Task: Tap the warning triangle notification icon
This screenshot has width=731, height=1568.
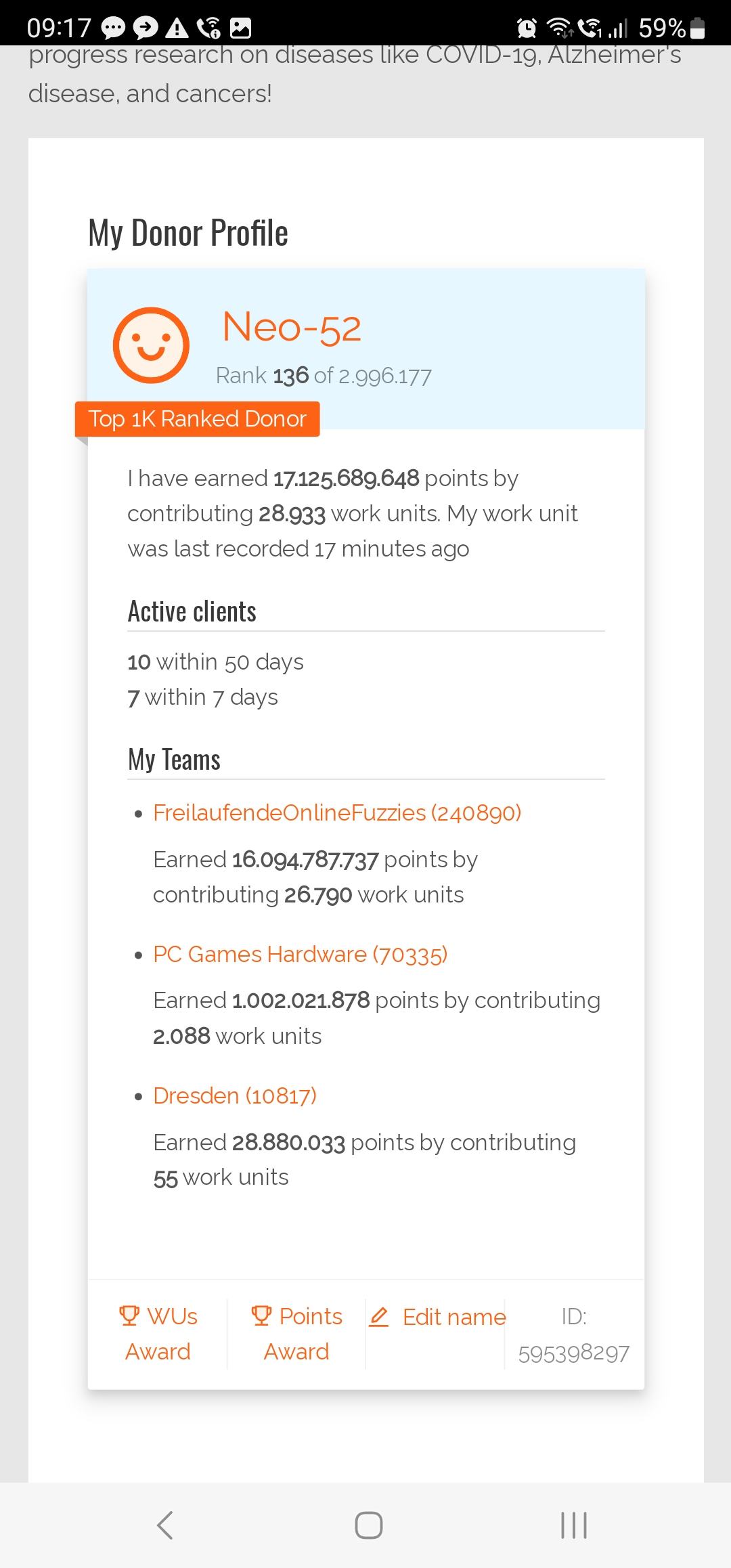Action: [177, 28]
